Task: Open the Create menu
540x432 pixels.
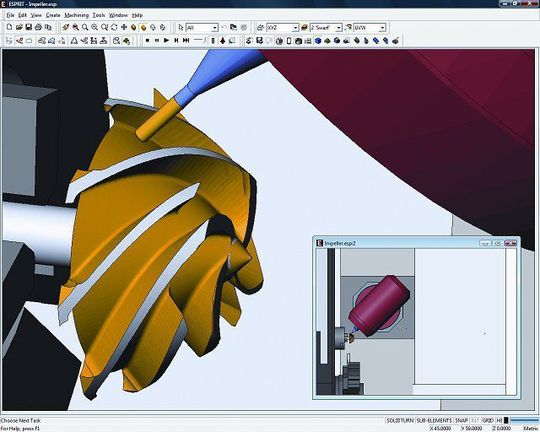Action: [53, 15]
